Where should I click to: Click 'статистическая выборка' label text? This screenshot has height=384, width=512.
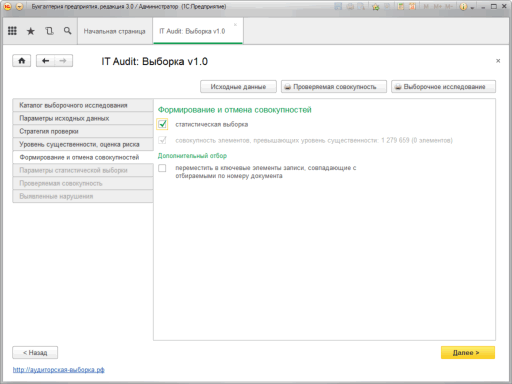point(212,124)
